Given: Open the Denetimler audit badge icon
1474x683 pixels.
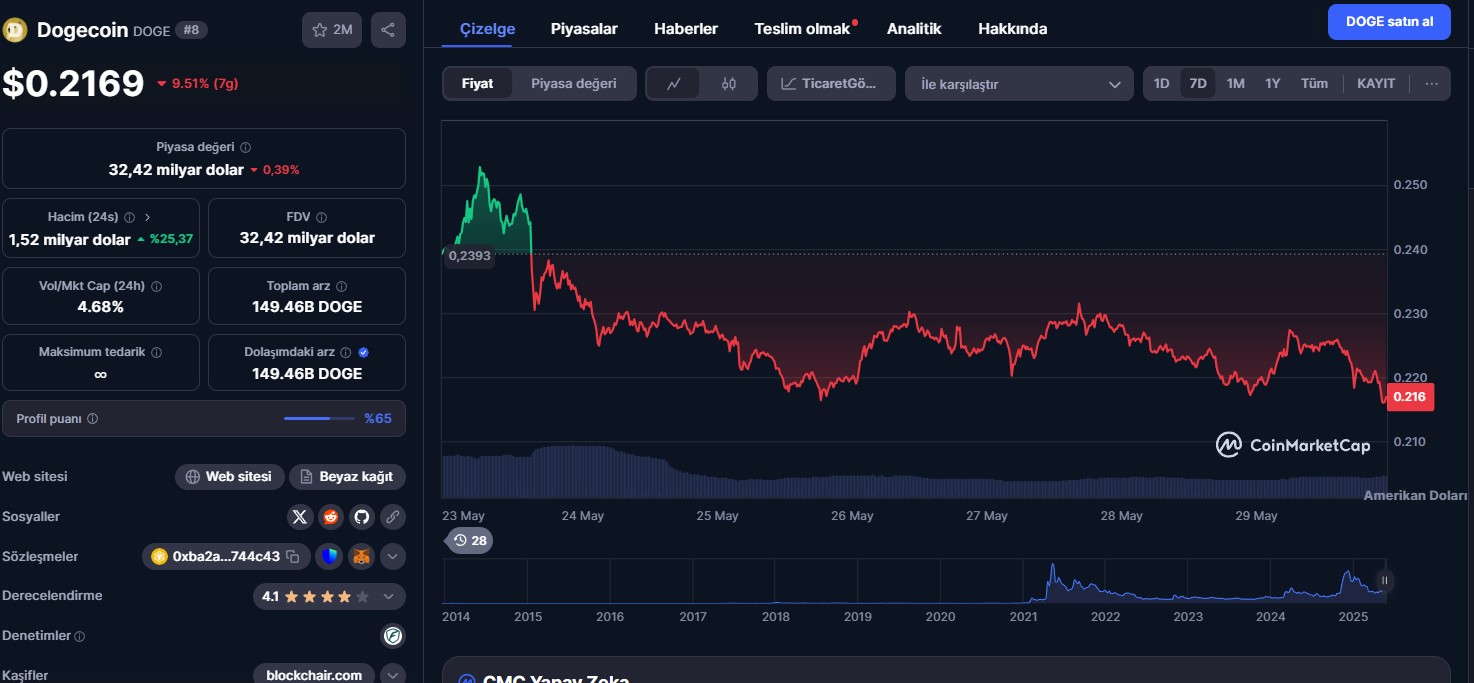Looking at the screenshot, I should pos(393,636).
